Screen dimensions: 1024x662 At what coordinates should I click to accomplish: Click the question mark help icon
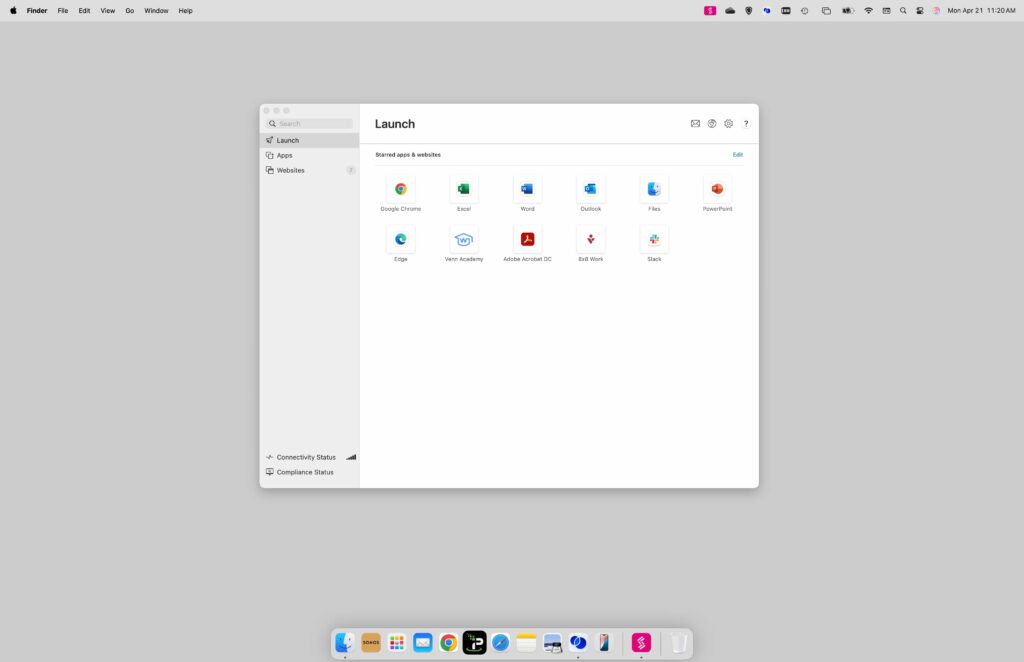pyautogui.click(x=746, y=124)
